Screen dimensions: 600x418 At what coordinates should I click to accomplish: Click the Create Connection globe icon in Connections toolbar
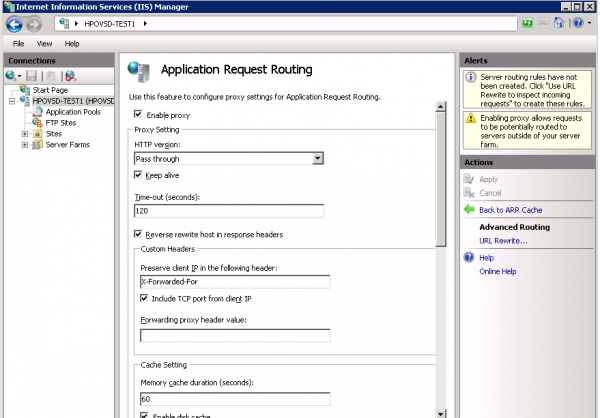pyautogui.click(x=10, y=76)
